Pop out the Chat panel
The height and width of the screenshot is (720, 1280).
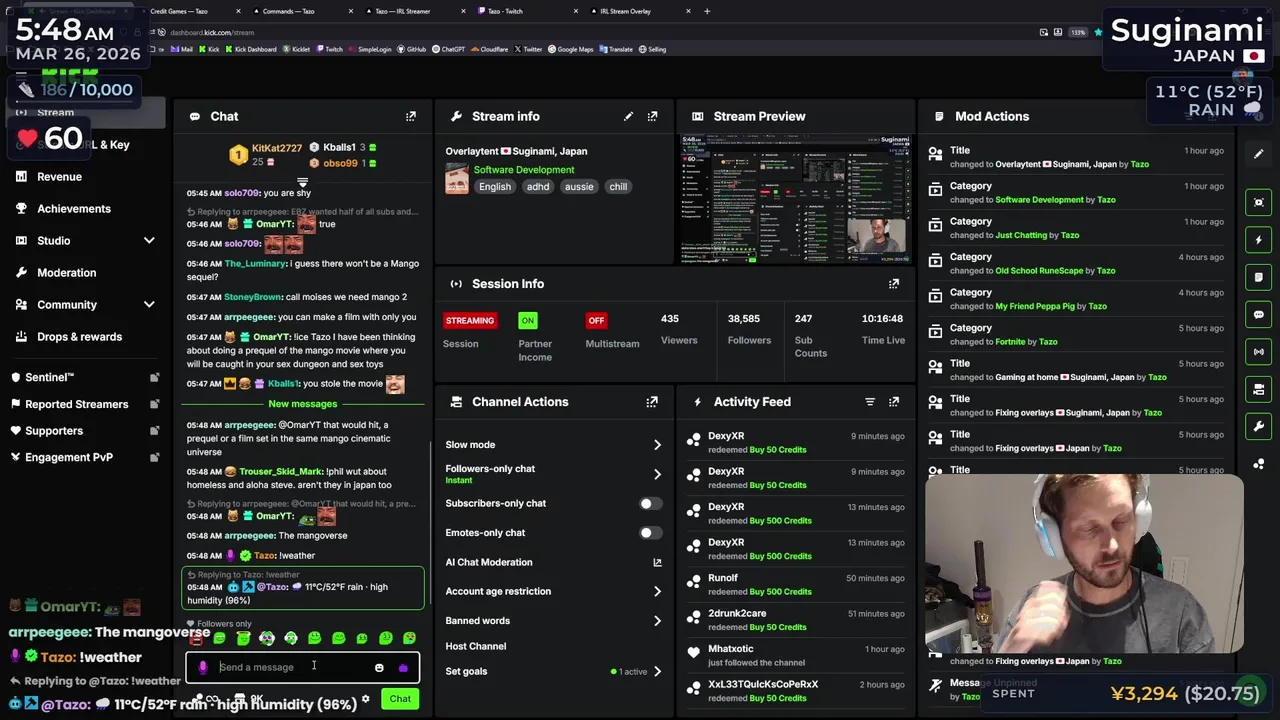coord(411,117)
